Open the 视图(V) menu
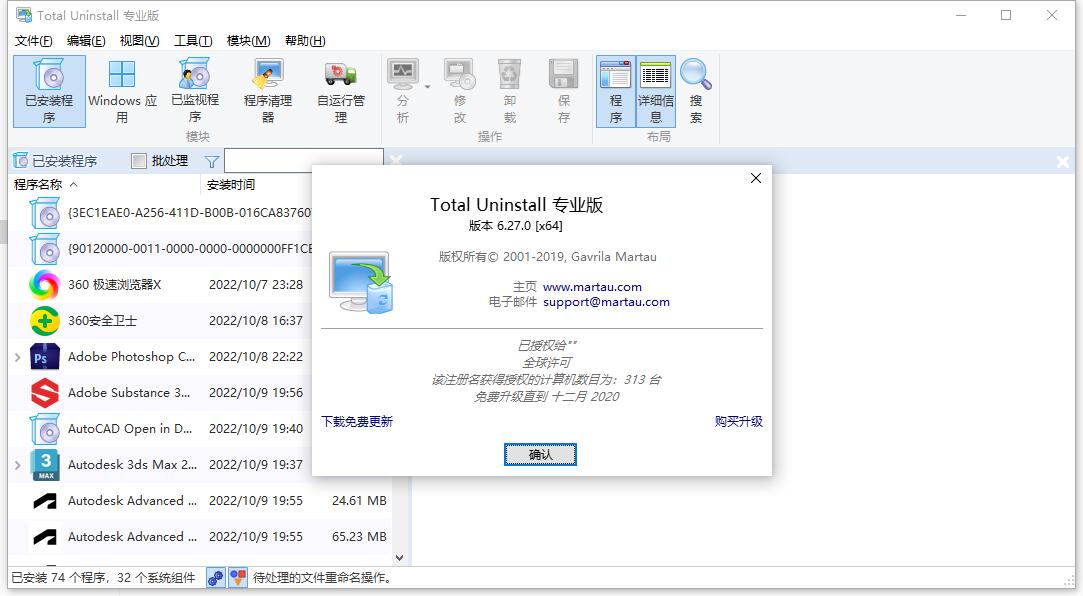The image size is (1083, 596). coord(139,41)
